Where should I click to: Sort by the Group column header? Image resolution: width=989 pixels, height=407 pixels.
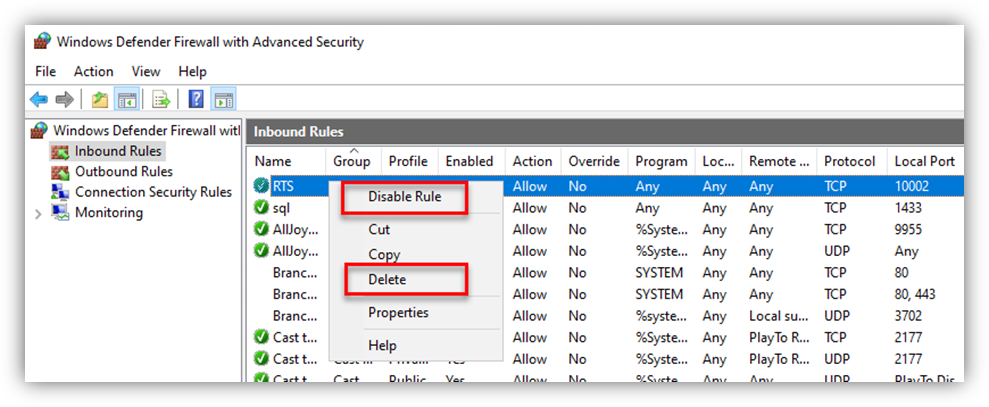[x=353, y=162]
